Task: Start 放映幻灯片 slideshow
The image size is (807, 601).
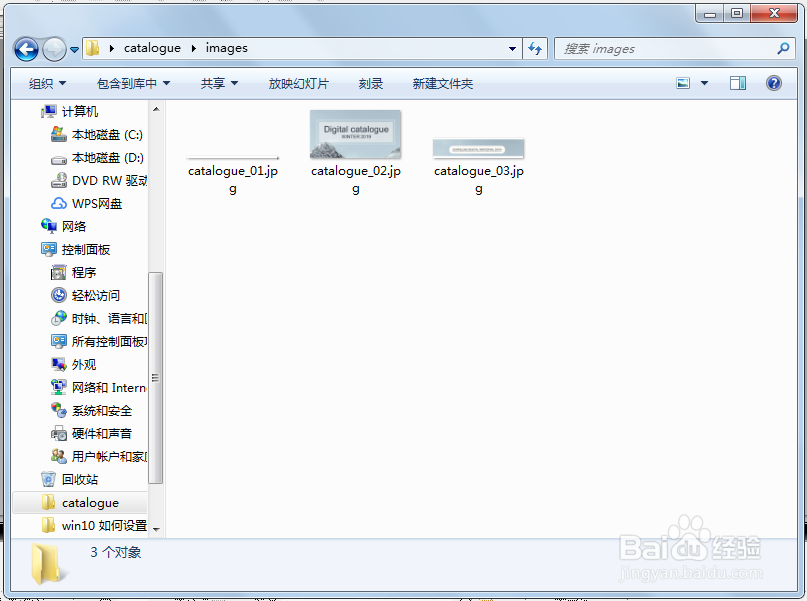Action: coord(299,83)
